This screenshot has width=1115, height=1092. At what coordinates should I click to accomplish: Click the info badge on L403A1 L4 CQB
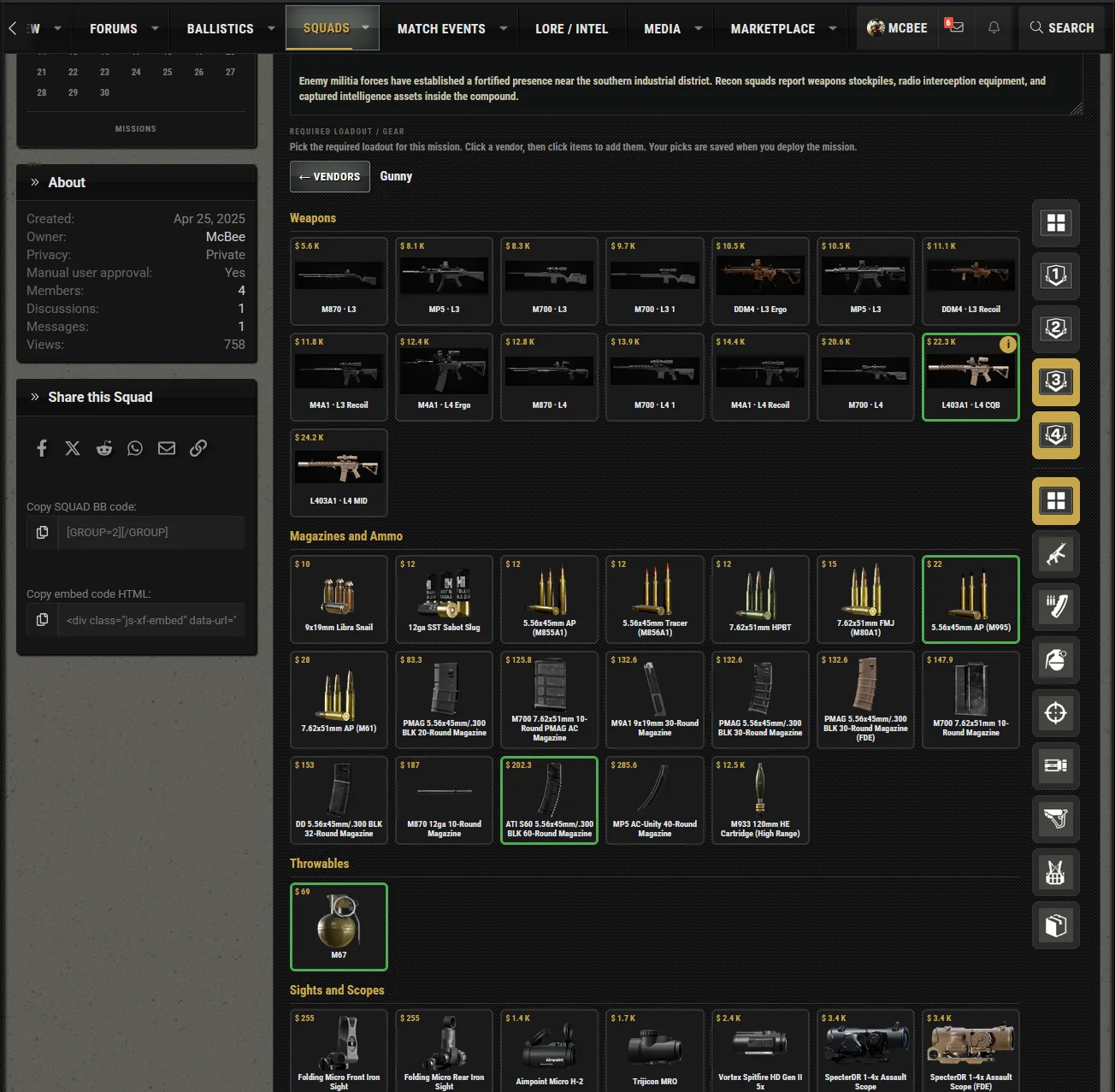click(x=1008, y=345)
